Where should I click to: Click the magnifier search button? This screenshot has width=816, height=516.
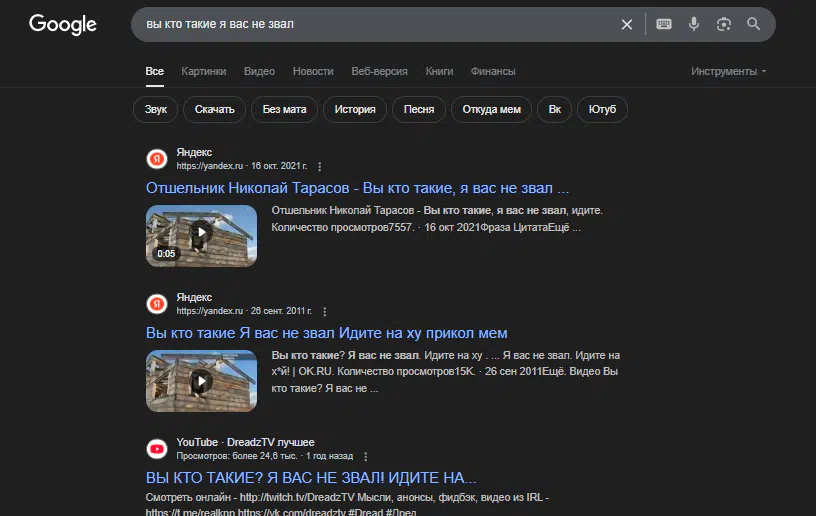pyautogui.click(x=754, y=24)
